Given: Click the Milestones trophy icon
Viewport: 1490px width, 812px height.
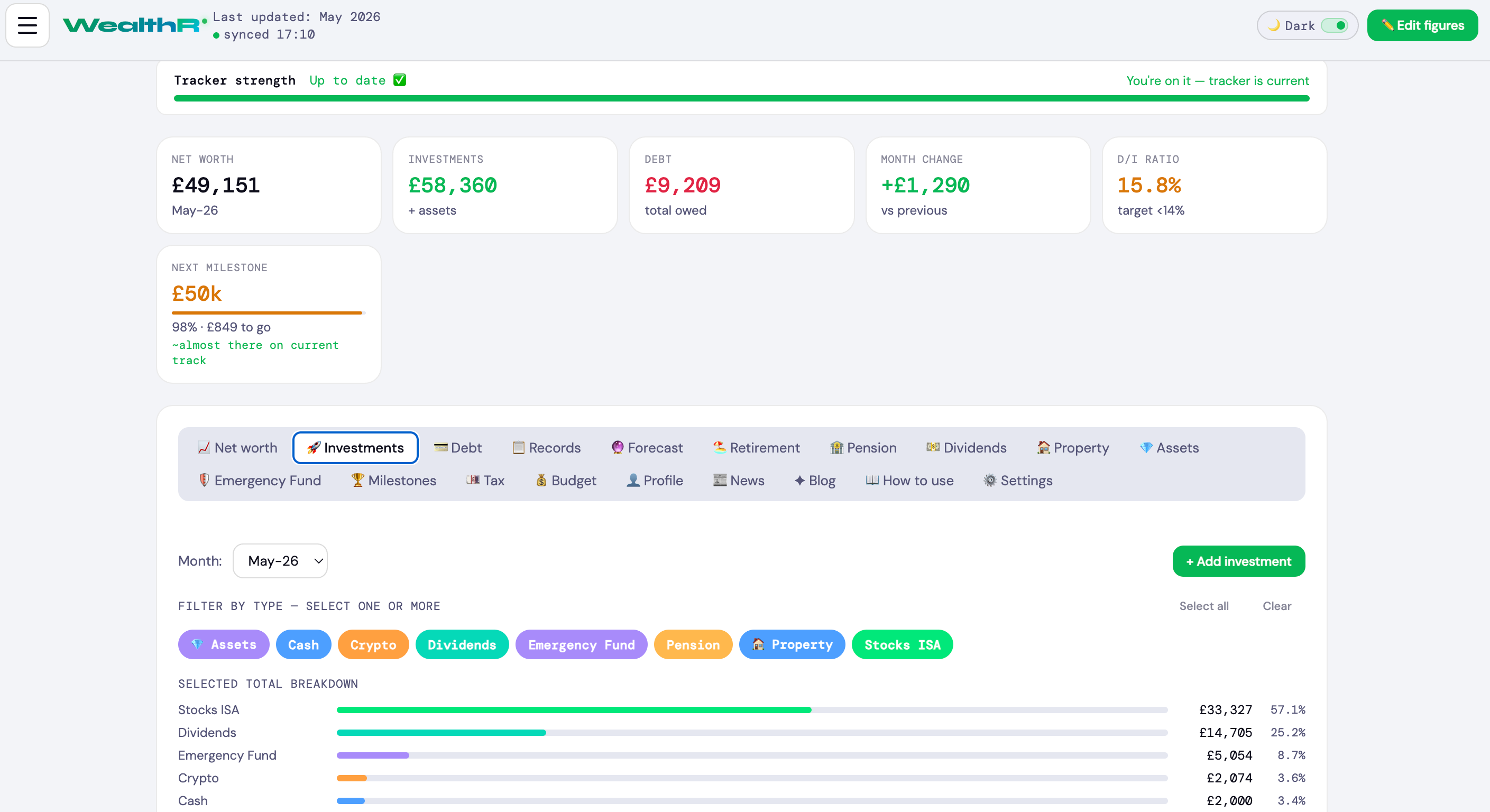Looking at the screenshot, I should pos(357,480).
